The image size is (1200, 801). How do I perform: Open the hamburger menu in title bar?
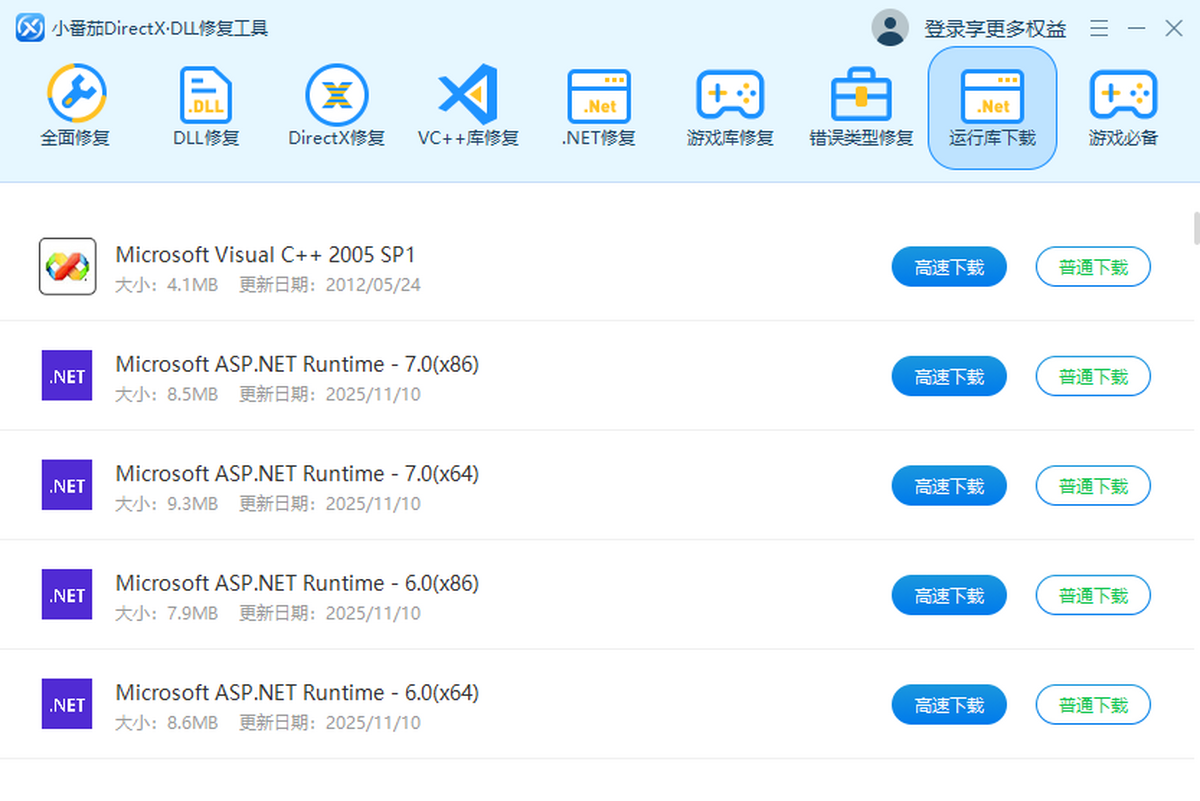point(1099,28)
